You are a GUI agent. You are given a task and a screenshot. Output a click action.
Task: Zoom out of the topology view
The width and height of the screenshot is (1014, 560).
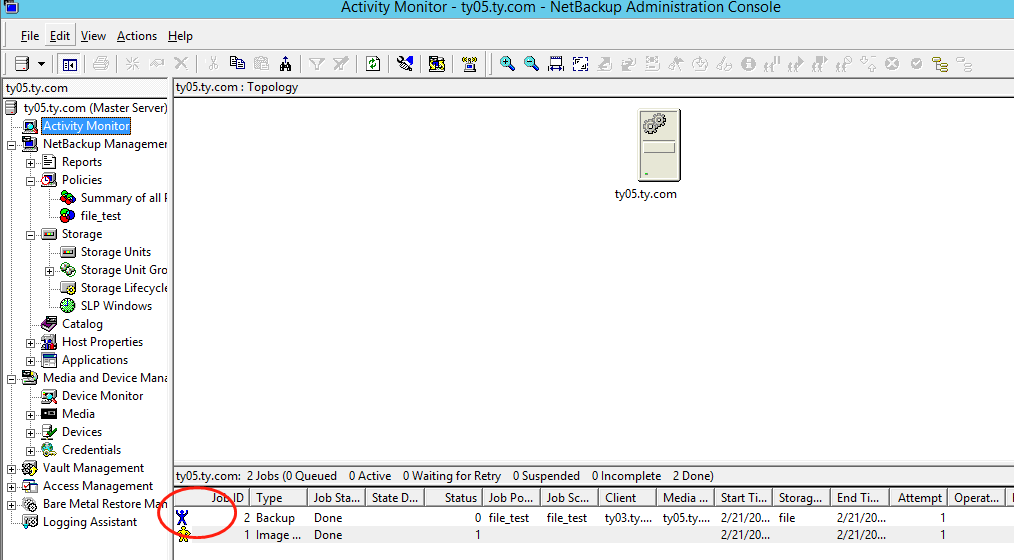pos(531,63)
